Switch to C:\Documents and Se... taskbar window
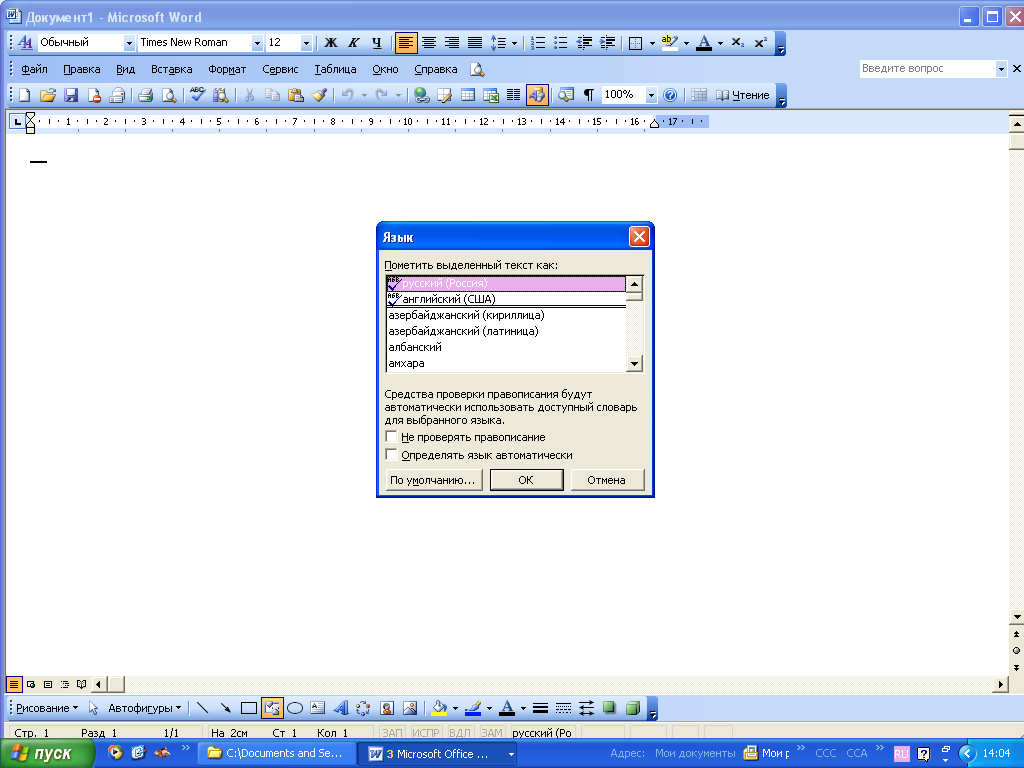Screen dimensions: 1024x768 pos(277,754)
